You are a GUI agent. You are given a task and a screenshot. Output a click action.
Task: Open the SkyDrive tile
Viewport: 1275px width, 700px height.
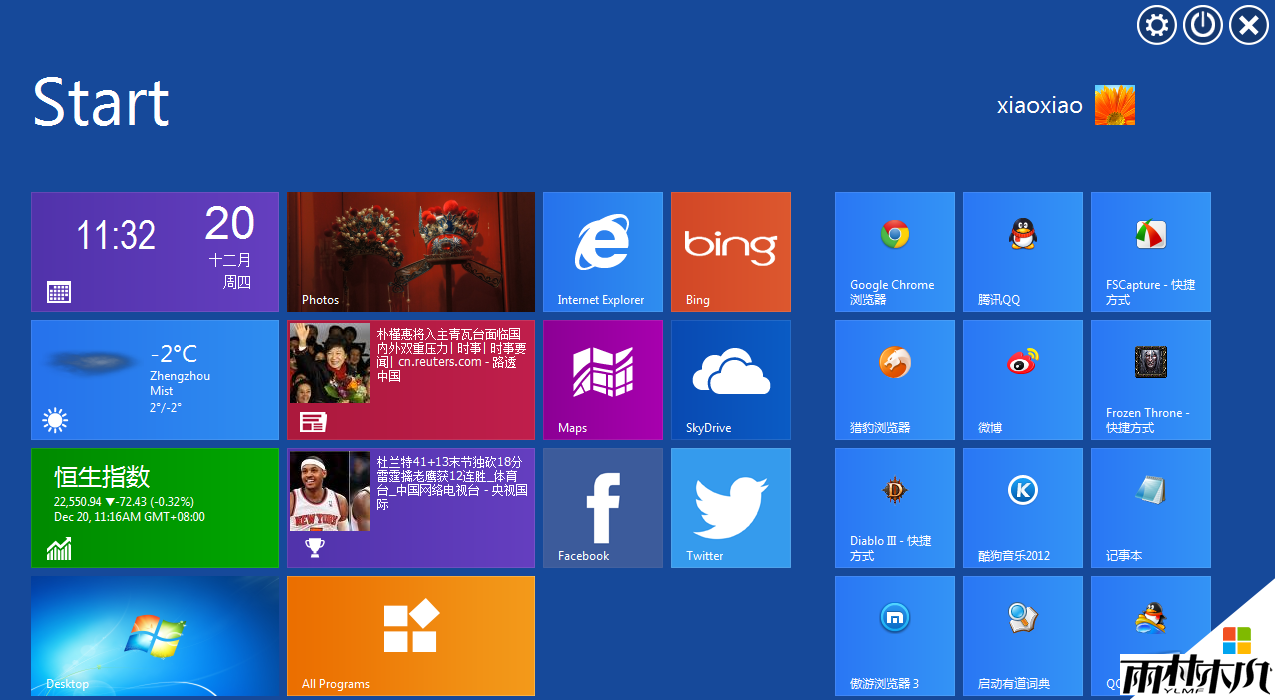[x=731, y=380]
